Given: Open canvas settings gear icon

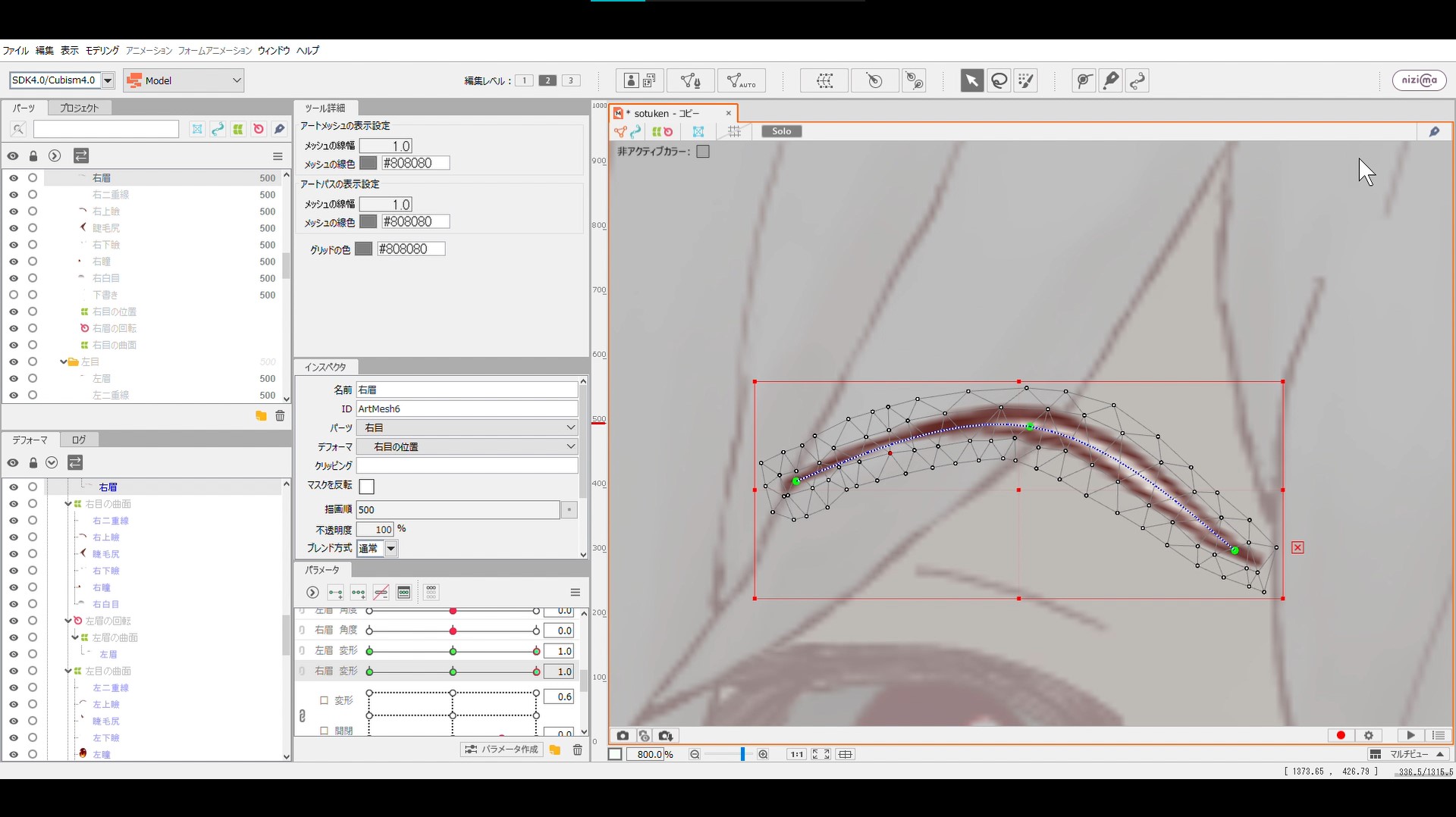Looking at the screenshot, I should (x=1369, y=736).
